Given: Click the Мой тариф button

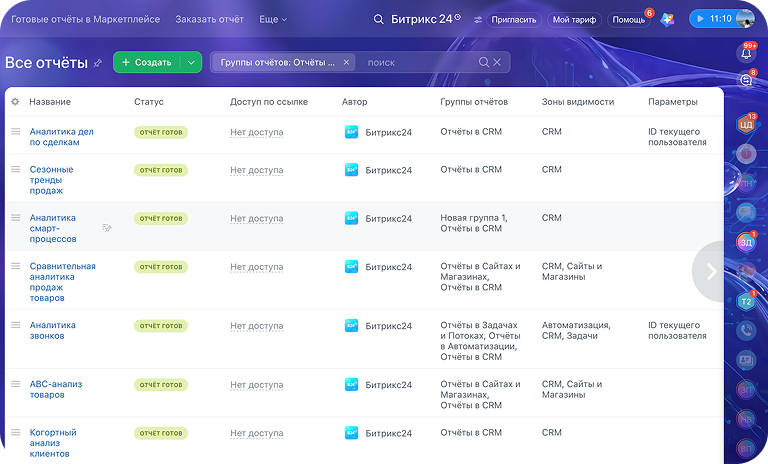Looking at the screenshot, I should [x=575, y=20].
